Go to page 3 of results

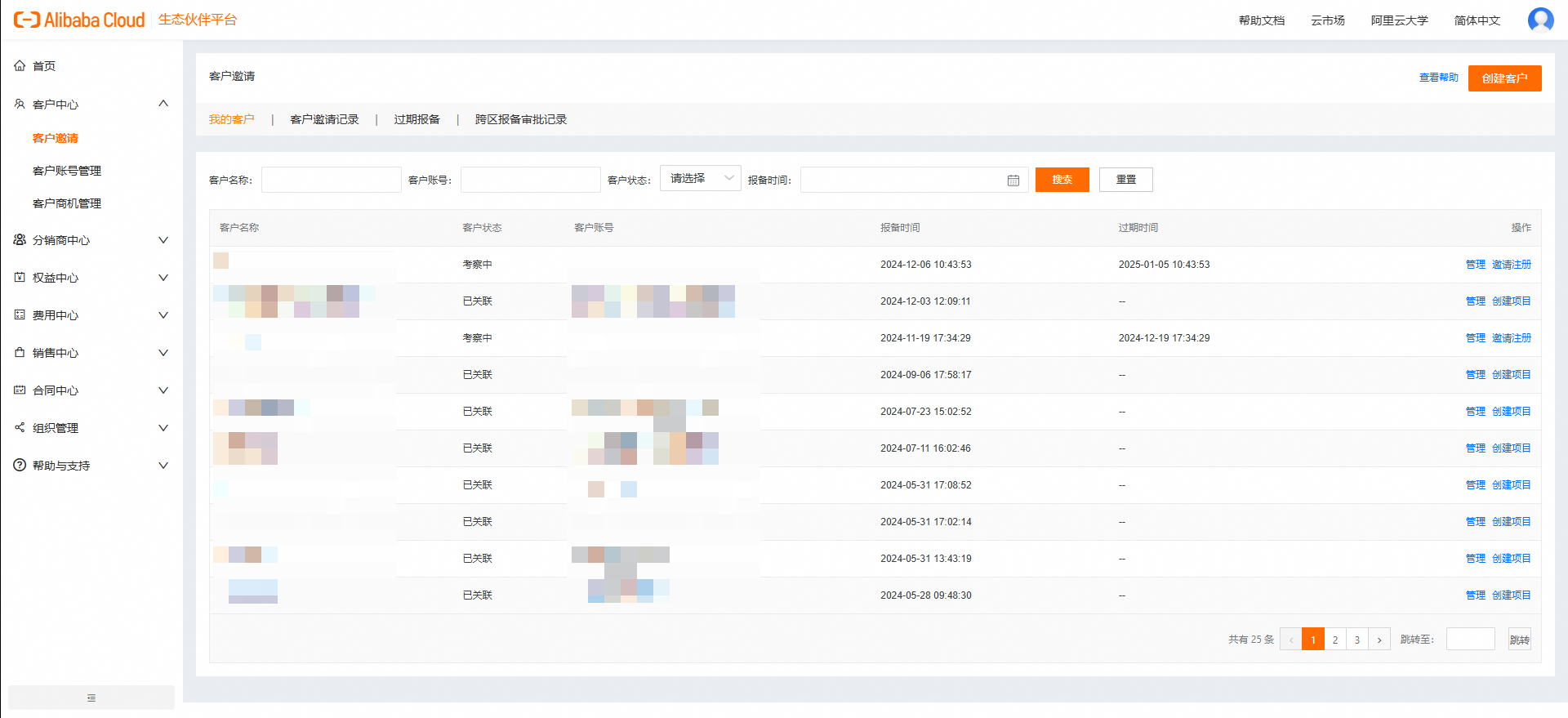[1357, 640]
